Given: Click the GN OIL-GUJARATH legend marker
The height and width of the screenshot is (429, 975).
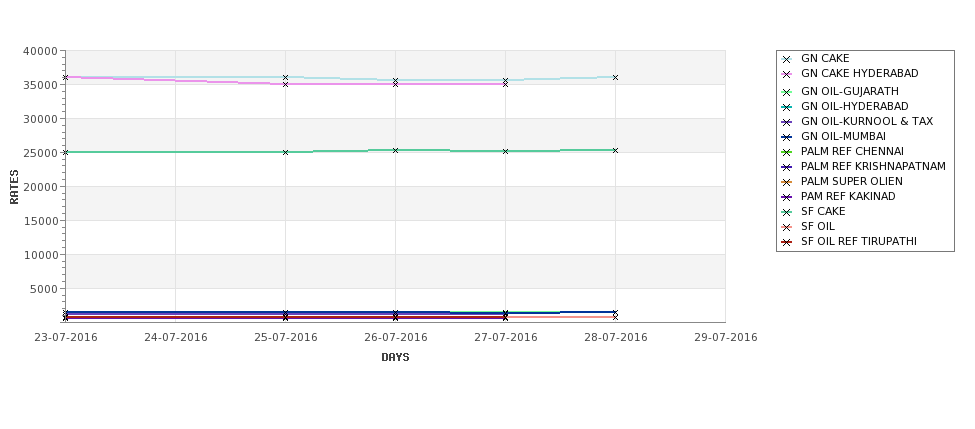Looking at the screenshot, I should tap(787, 92).
